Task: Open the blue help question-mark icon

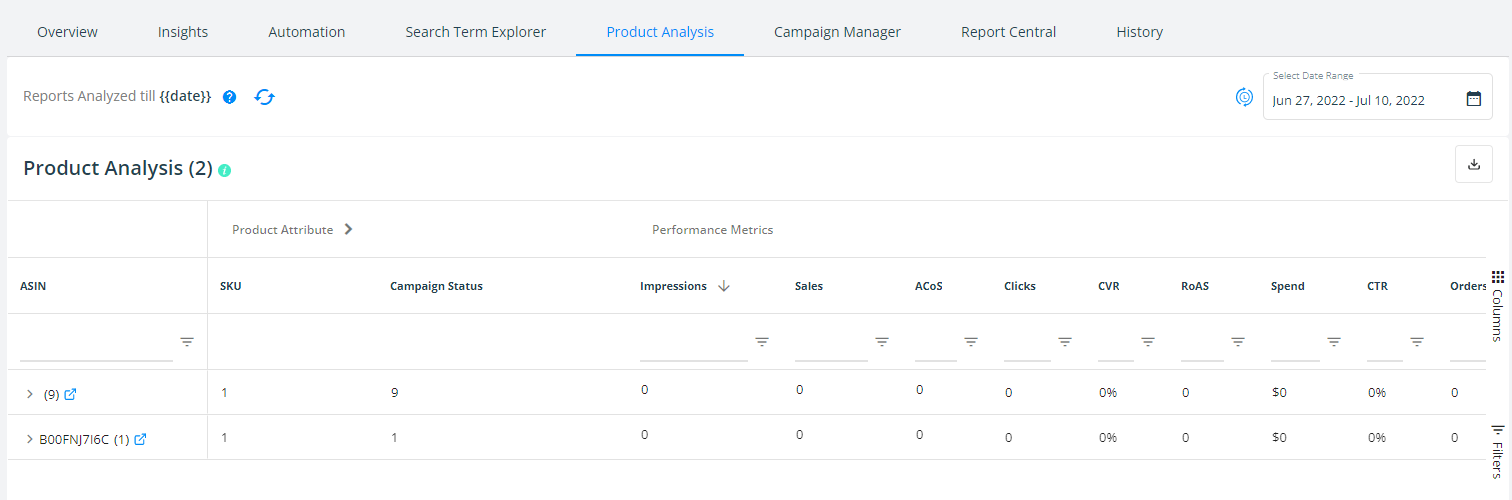Action: 229,97
